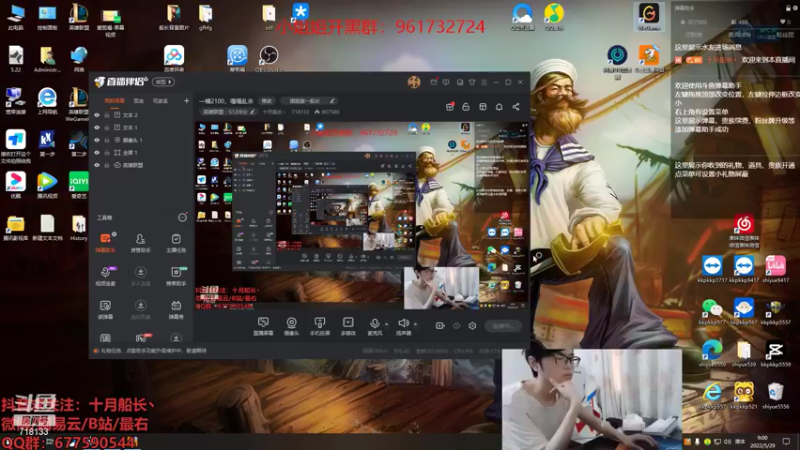Click the 修改 button beside stream title
This screenshot has height=450, width=800.
(x=267, y=101)
